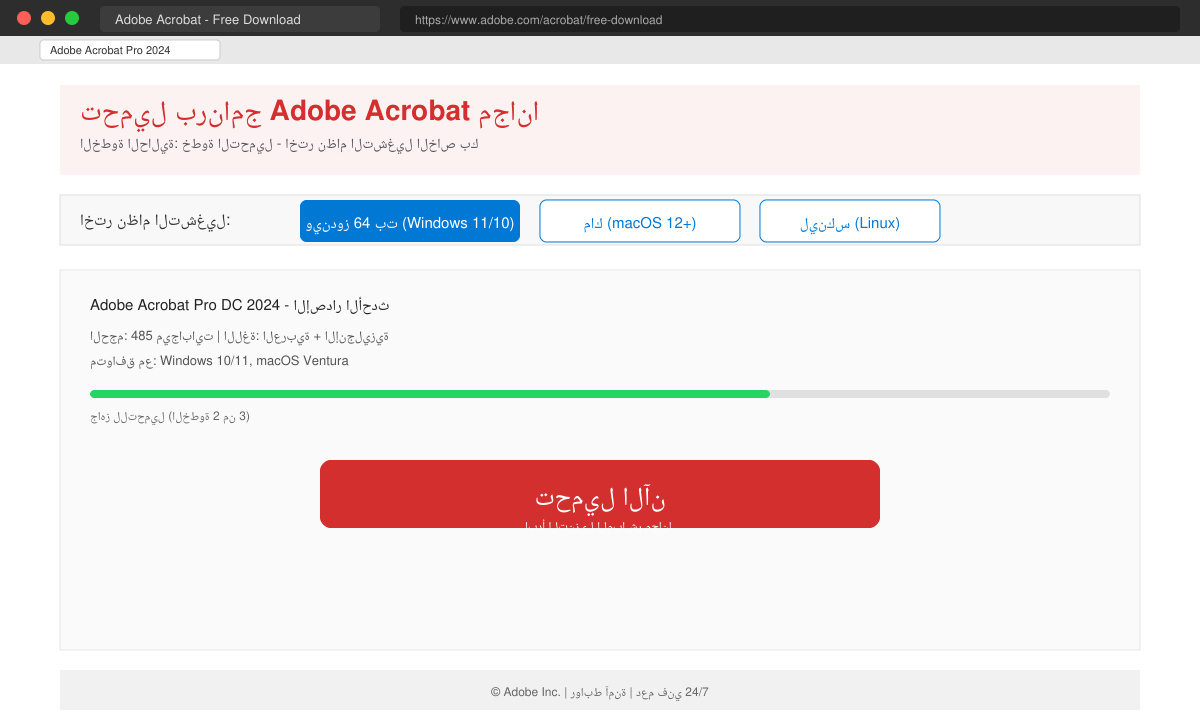Click the step 2 of 3 status text
1200x720 pixels.
(x=170, y=416)
